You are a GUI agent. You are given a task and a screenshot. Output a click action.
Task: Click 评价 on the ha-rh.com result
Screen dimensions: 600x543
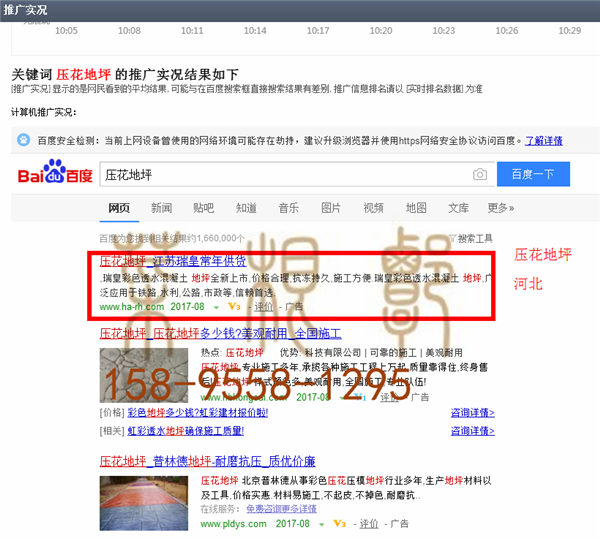(264, 307)
